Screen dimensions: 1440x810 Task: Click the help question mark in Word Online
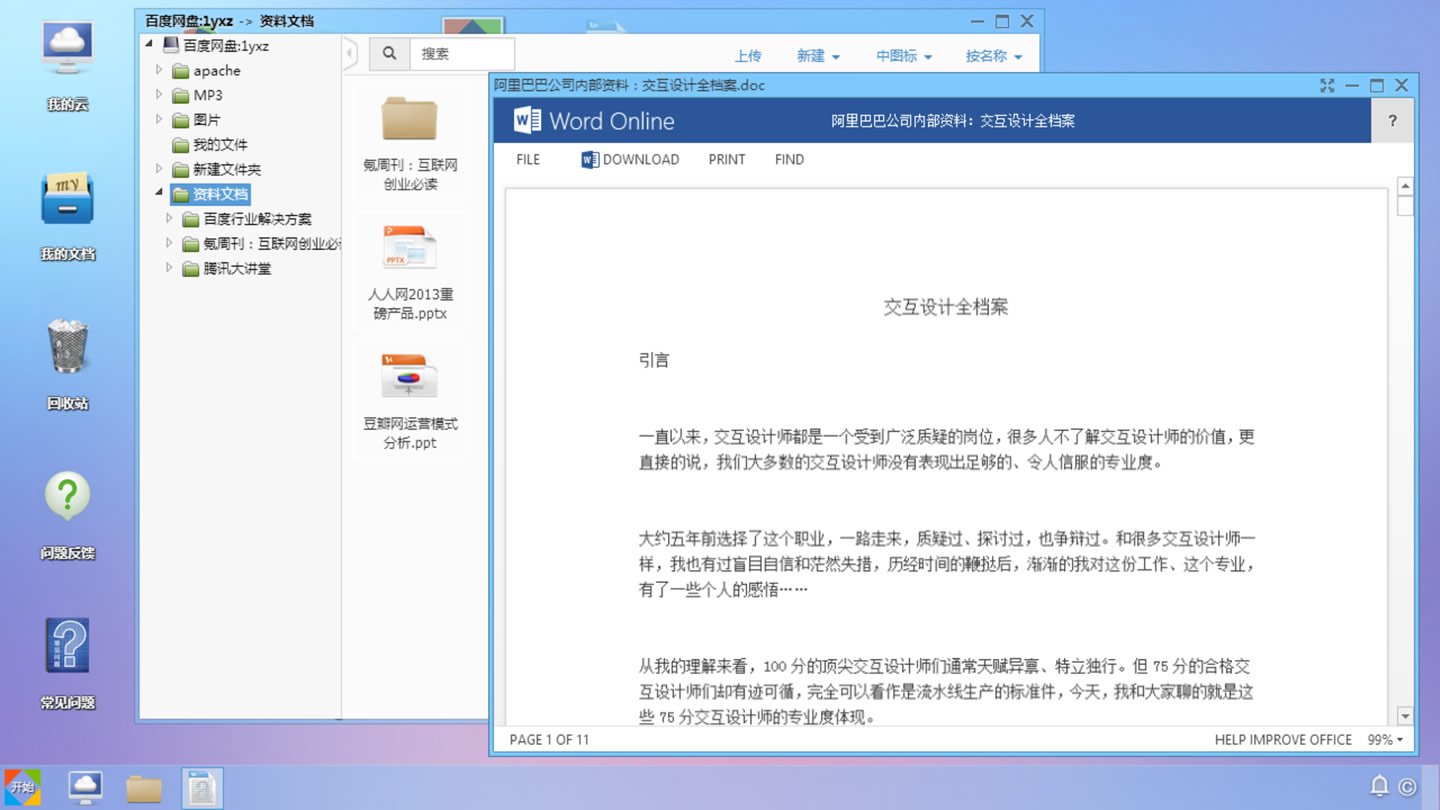coord(1393,121)
